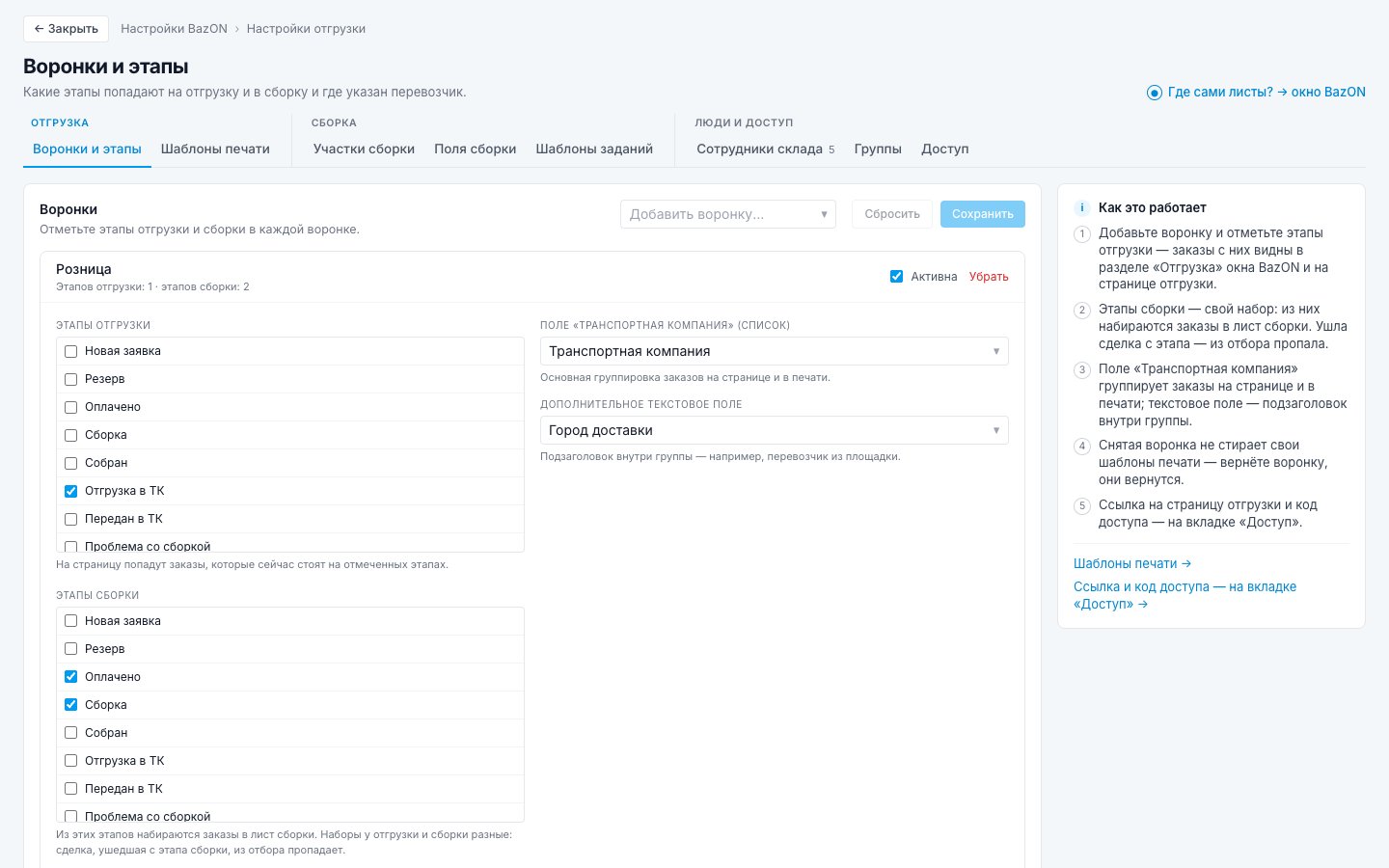1389x868 pixels.
Task: Click the "Сохранить" button
Action: [x=983, y=214]
